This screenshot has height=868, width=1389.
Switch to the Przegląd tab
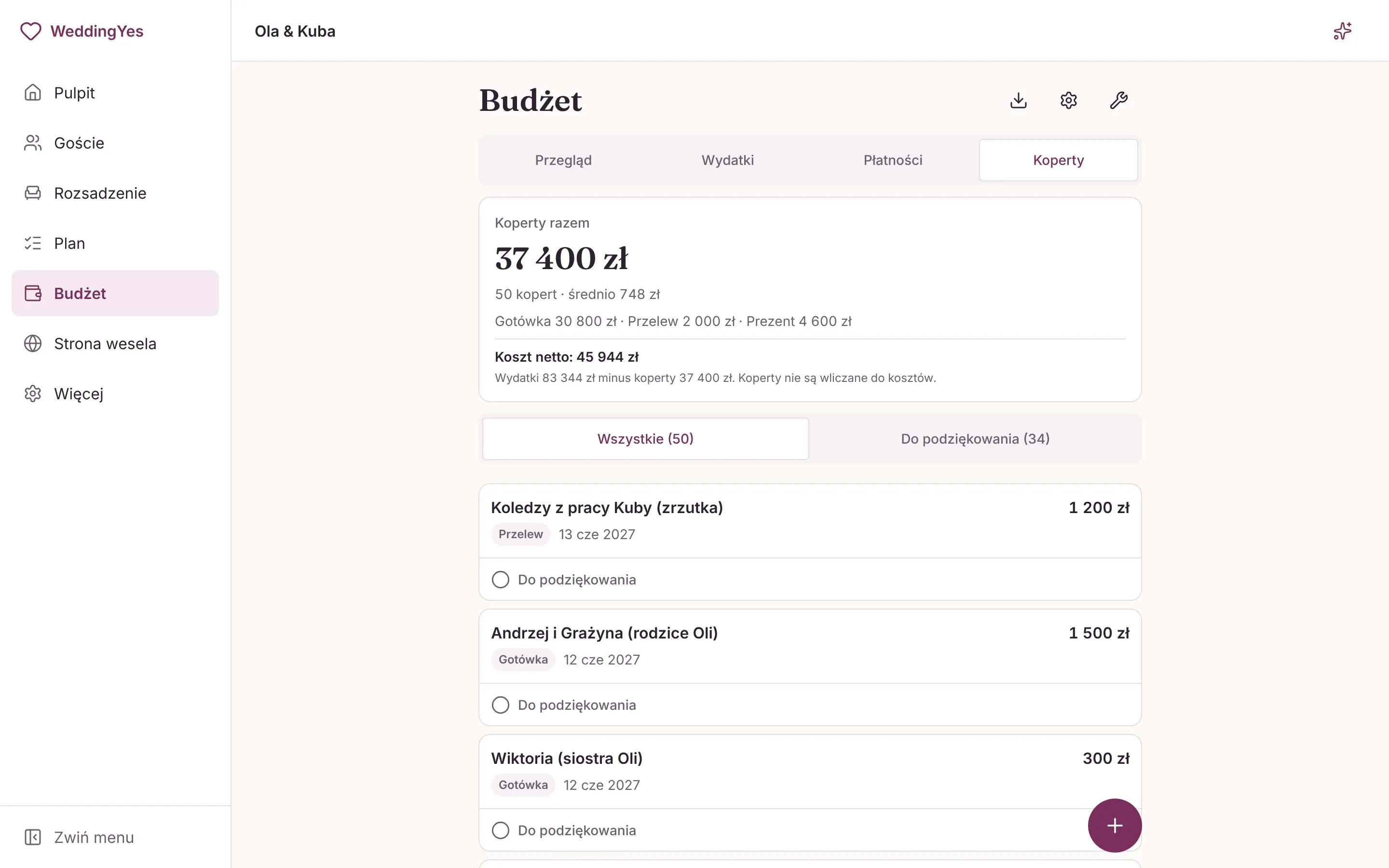tap(563, 160)
